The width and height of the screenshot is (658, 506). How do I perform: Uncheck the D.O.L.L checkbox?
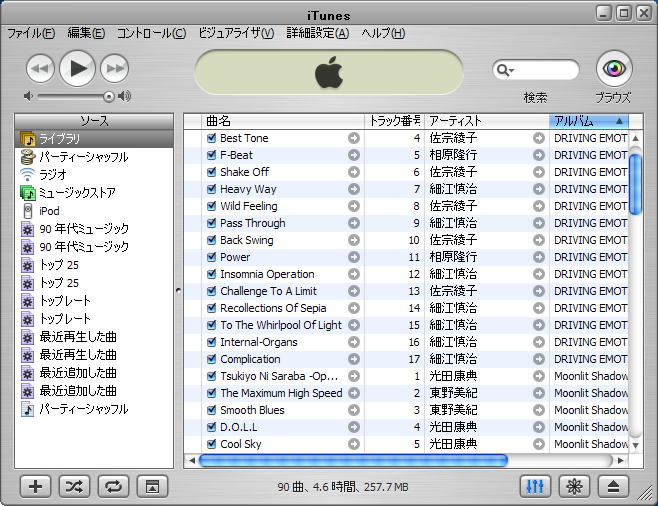pyautogui.click(x=212, y=427)
